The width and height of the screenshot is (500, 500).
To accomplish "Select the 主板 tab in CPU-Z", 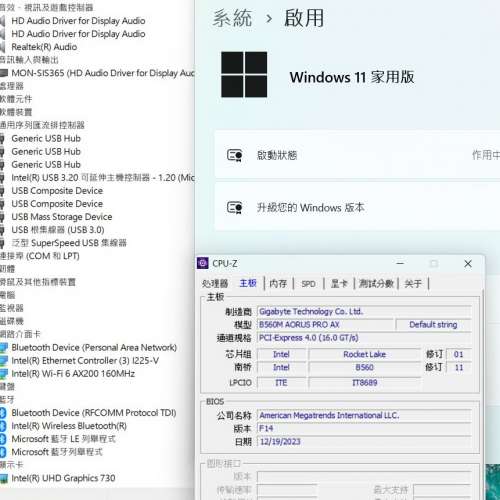I will [x=248, y=283].
